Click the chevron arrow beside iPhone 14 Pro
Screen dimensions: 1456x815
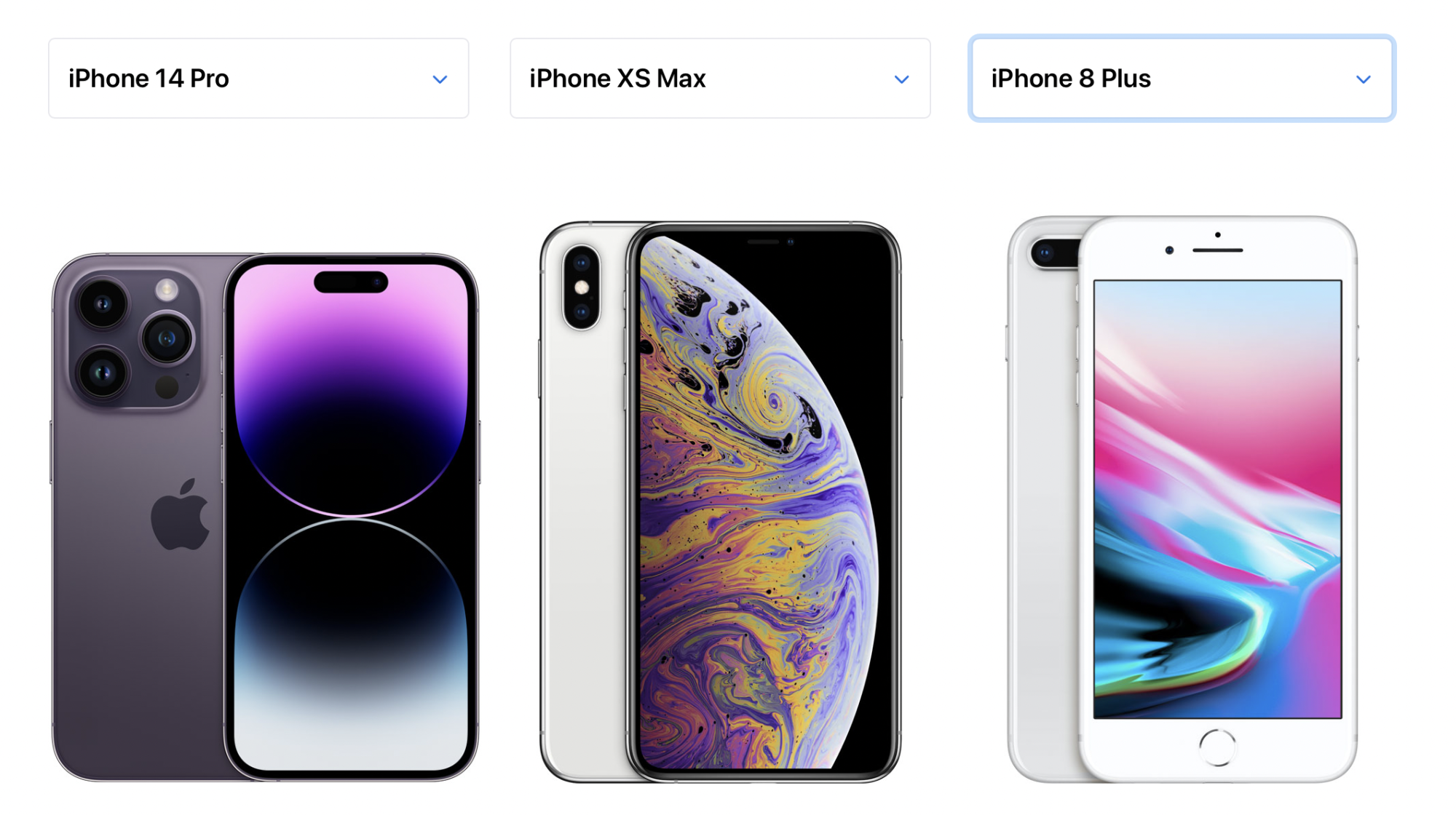tap(440, 79)
